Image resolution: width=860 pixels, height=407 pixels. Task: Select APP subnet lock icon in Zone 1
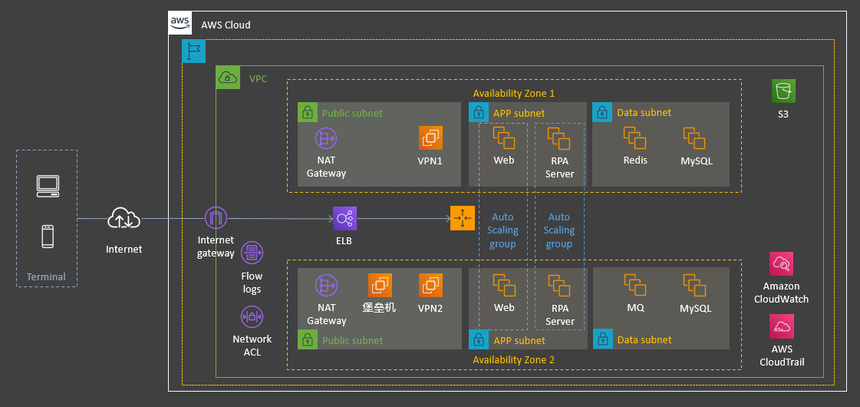point(479,112)
